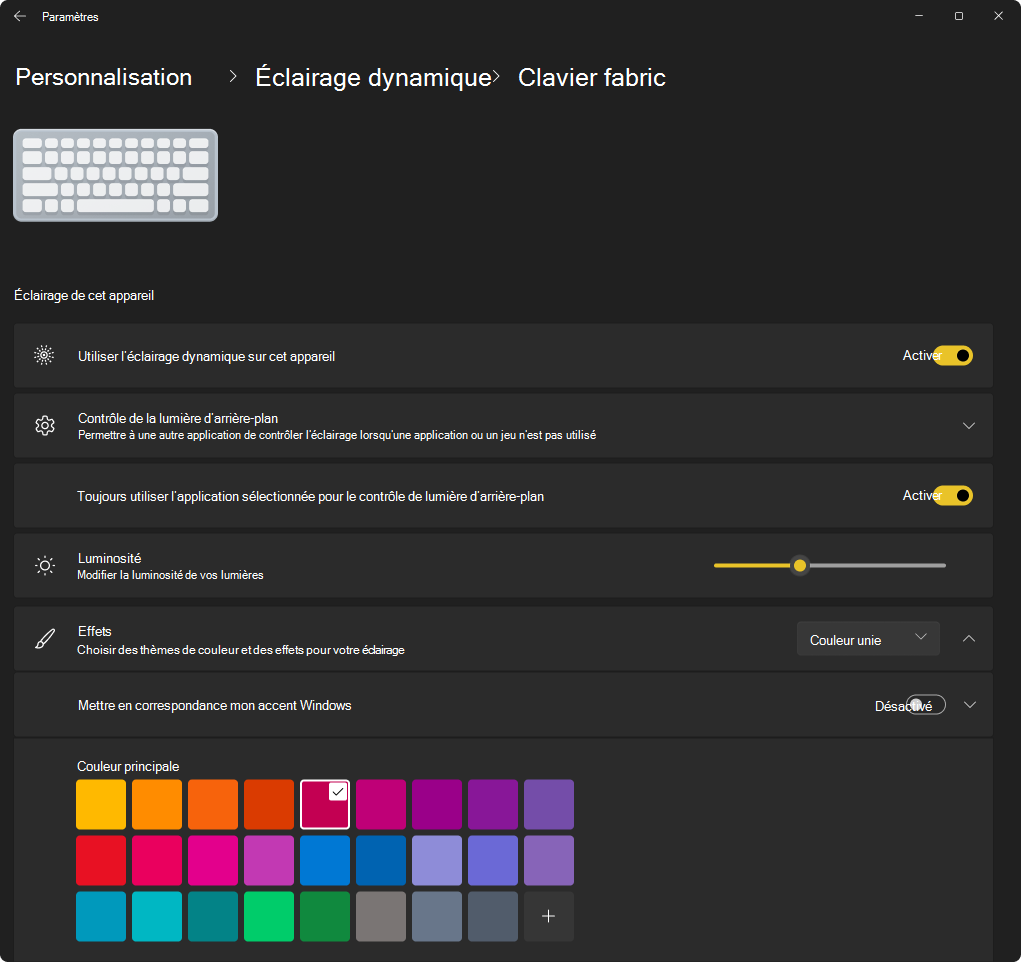Select the dark teal swatch
This screenshot has height=962, width=1021.
(213, 916)
